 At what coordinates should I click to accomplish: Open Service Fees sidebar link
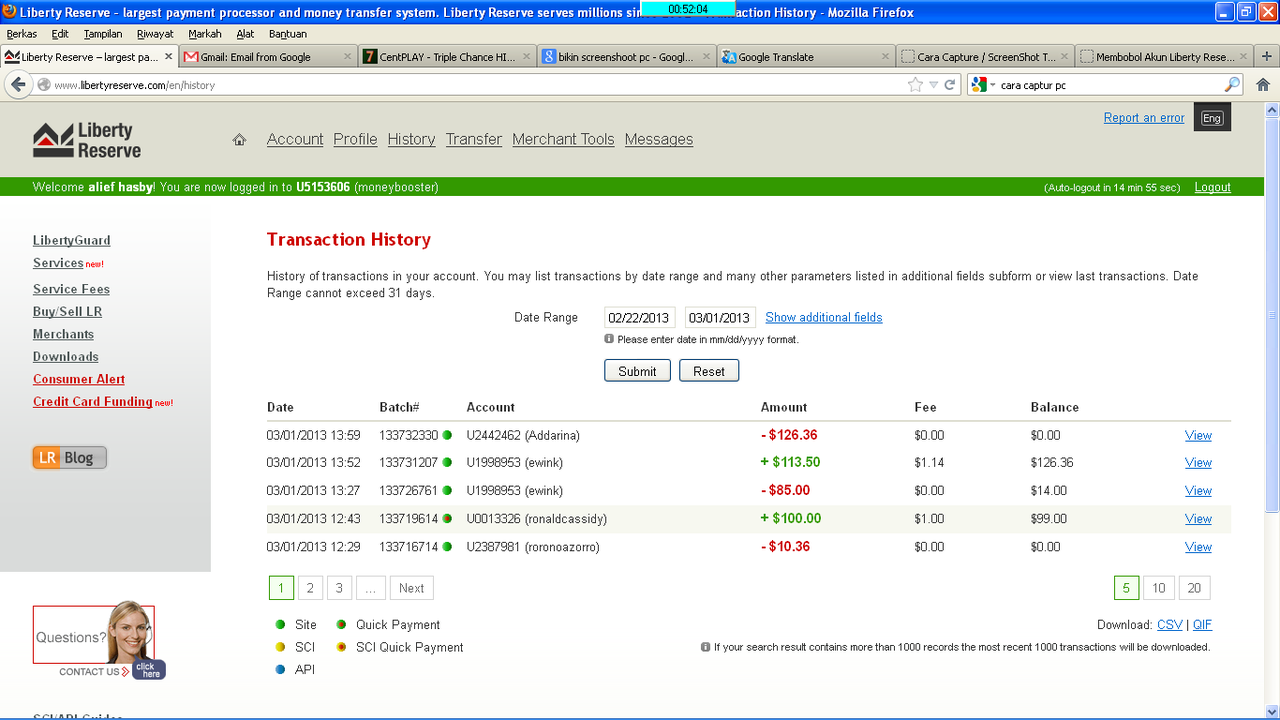tap(71, 289)
